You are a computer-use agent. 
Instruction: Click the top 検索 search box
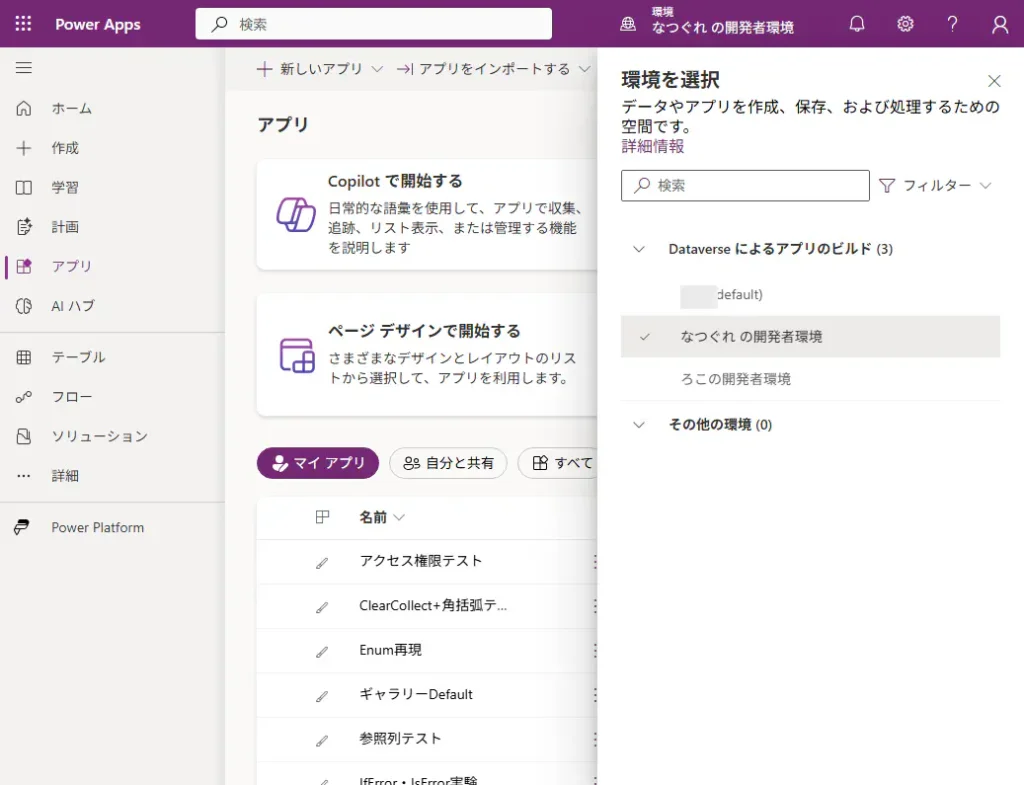374,24
